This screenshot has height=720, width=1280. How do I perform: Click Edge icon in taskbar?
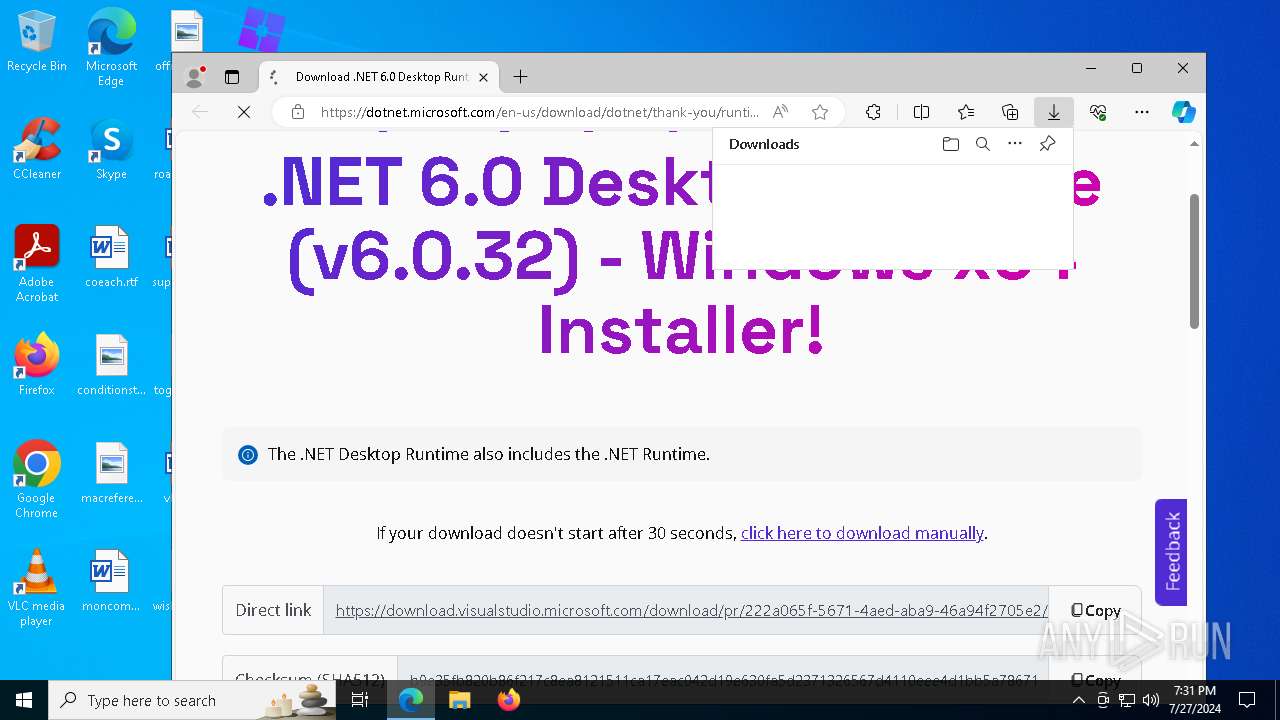pyautogui.click(x=410, y=700)
